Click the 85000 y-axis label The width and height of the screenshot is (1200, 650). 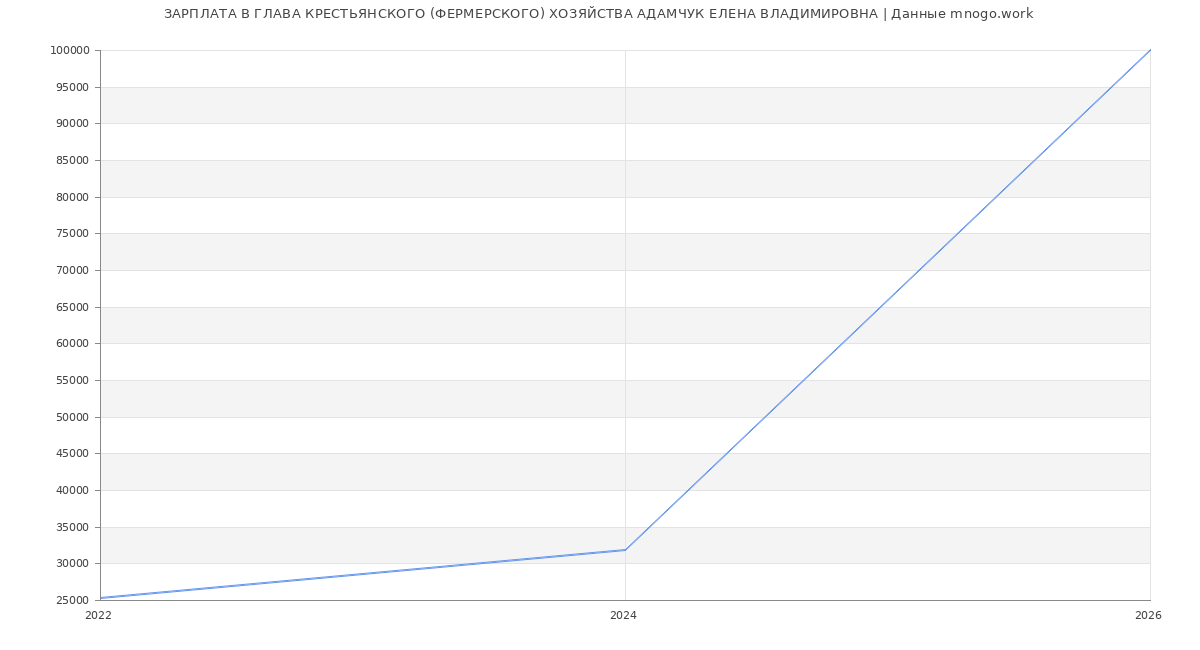[72, 161]
